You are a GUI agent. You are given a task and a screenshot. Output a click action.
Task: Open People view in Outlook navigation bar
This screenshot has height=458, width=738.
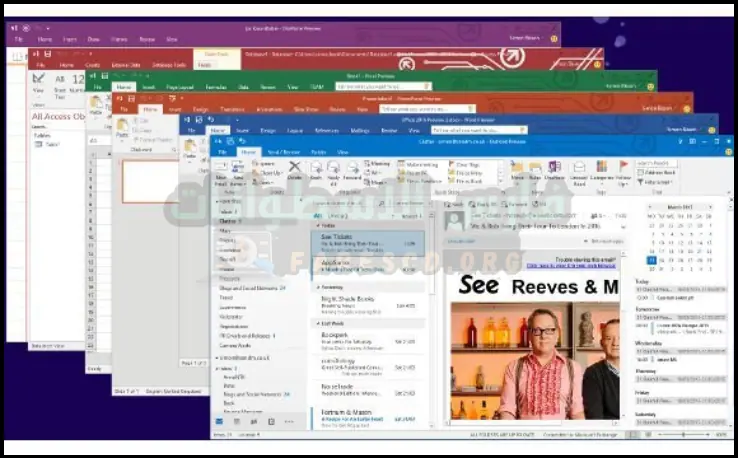pyautogui.click(x=254, y=421)
